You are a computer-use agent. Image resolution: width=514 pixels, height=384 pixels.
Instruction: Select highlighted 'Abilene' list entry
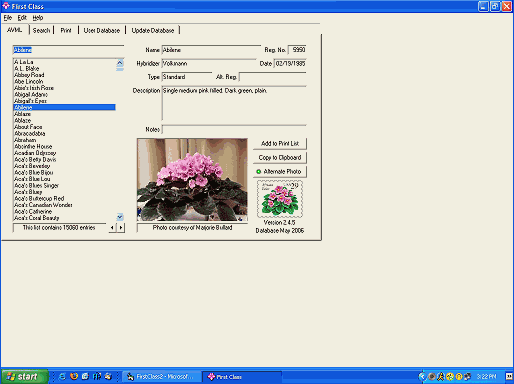pos(64,107)
